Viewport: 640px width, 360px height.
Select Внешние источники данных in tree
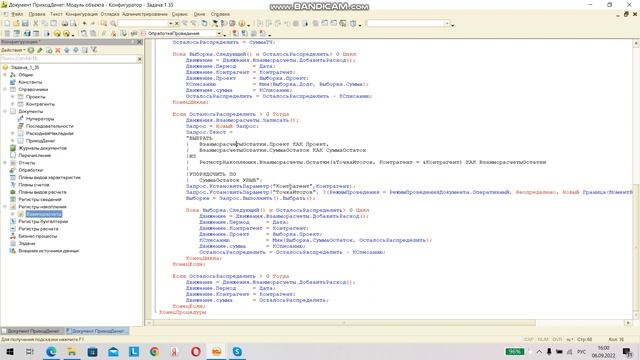[49, 251]
